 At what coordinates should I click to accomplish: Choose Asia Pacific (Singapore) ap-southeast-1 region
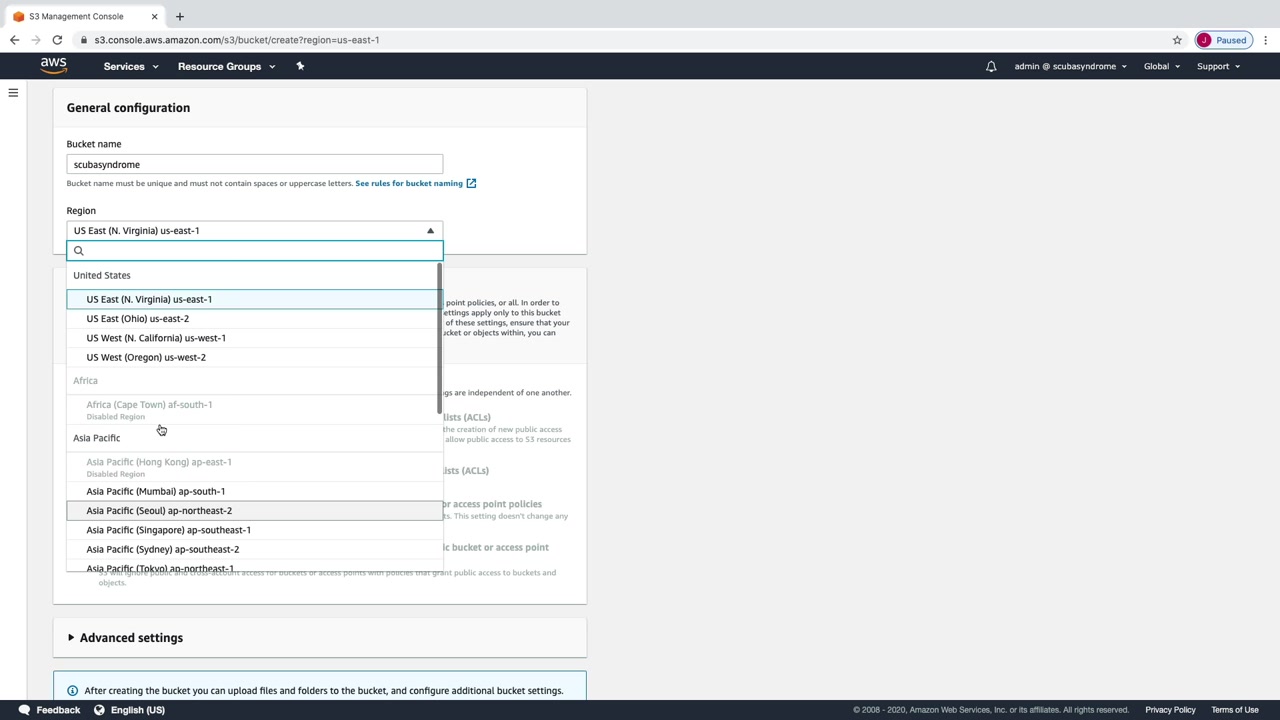tap(254, 530)
